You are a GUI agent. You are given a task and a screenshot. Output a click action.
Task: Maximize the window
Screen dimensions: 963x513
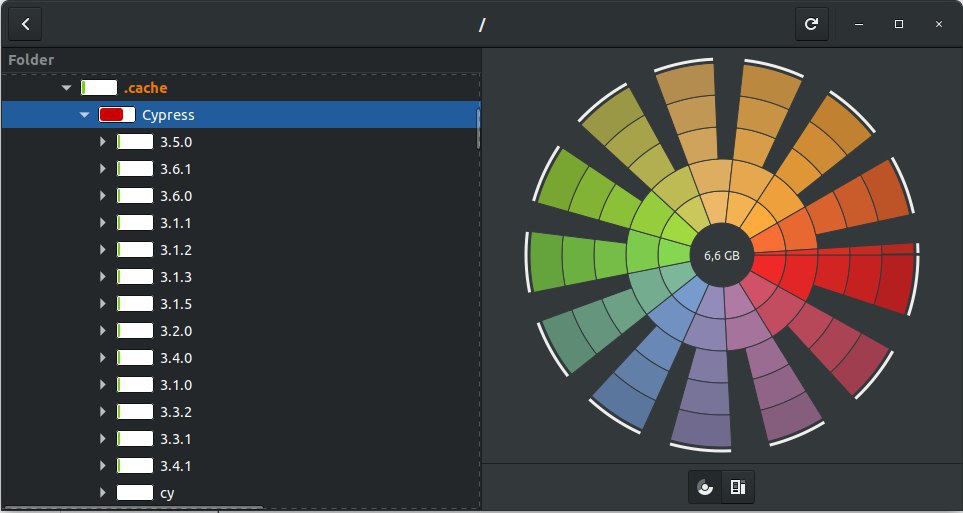tap(899, 24)
